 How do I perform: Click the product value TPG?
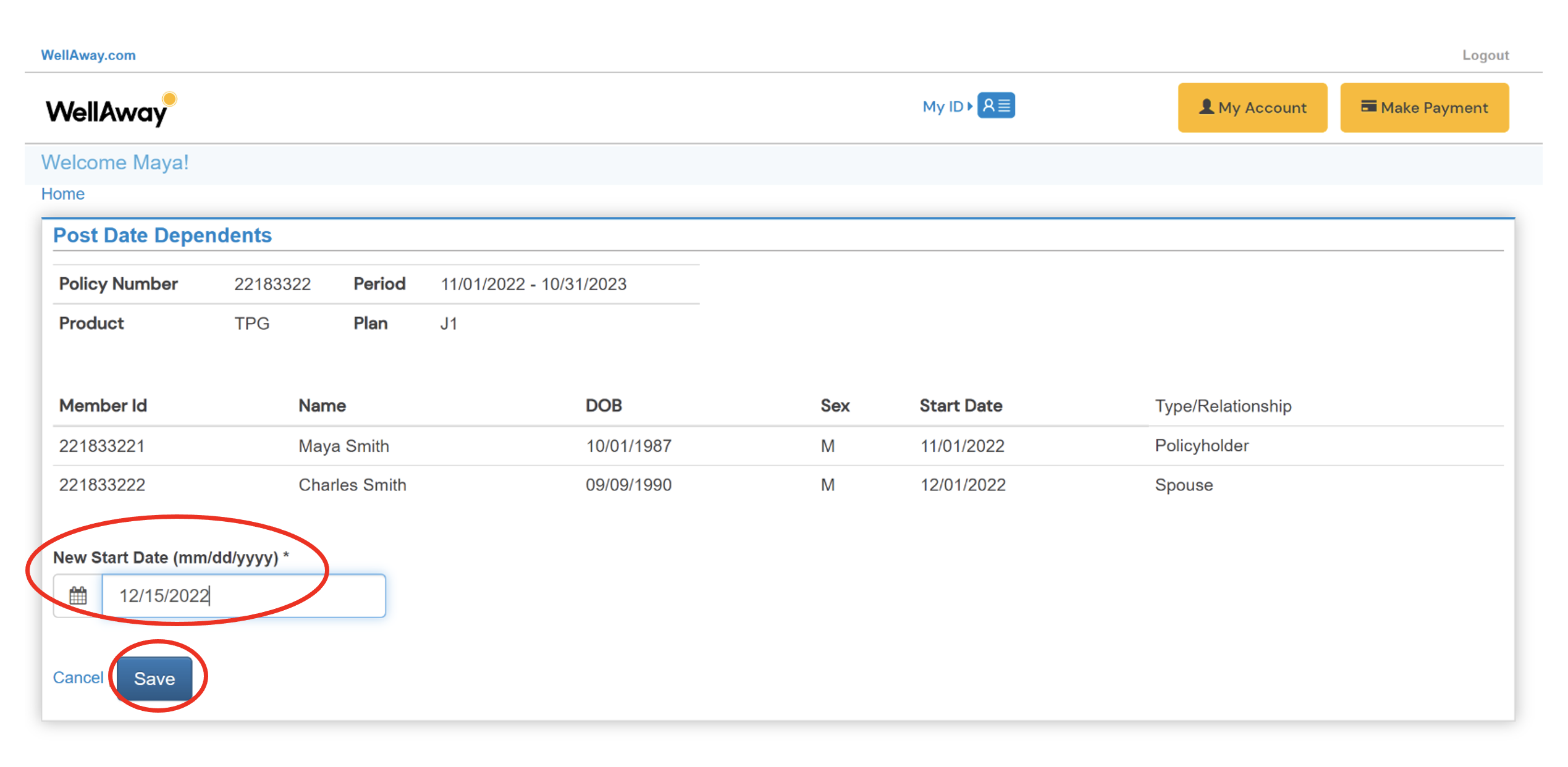tap(252, 324)
